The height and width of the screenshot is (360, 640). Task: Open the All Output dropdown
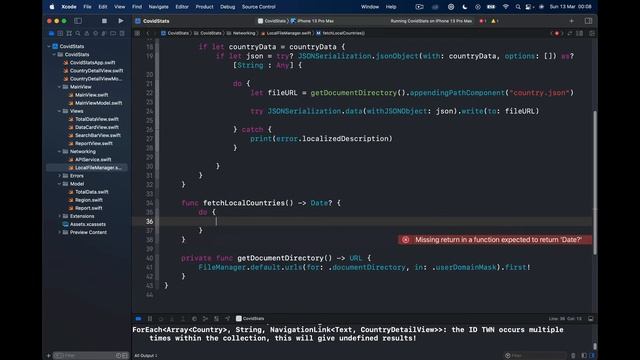[x=146, y=356]
